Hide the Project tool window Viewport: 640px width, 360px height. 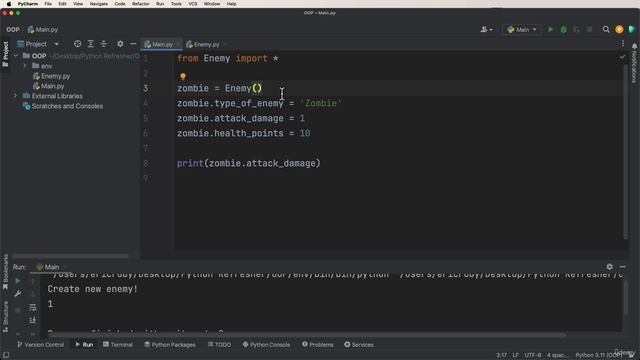click(133, 44)
